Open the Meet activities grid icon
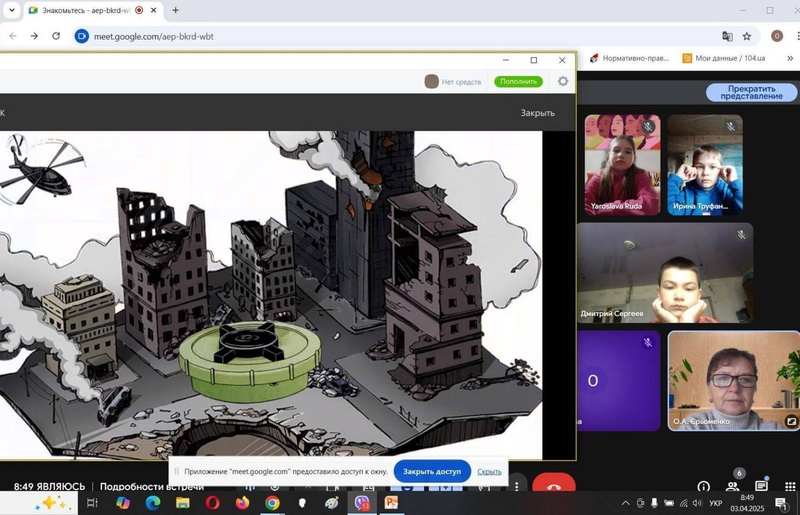The width and height of the screenshot is (800, 515). tap(790, 486)
